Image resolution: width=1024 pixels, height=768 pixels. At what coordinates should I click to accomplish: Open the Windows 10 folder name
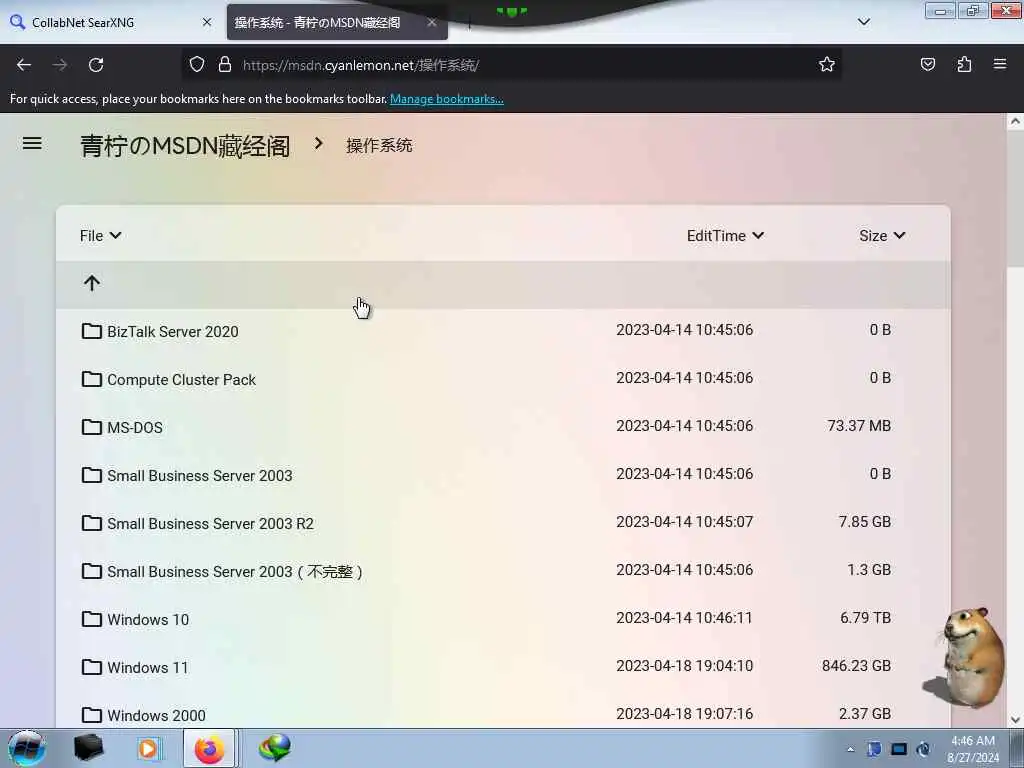click(148, 620)
